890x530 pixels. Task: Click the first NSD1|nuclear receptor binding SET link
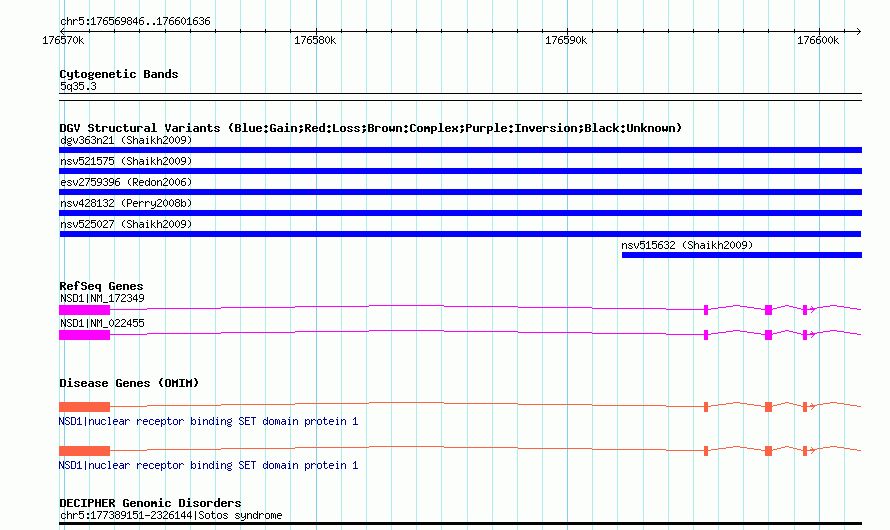(x=208, y=422)
